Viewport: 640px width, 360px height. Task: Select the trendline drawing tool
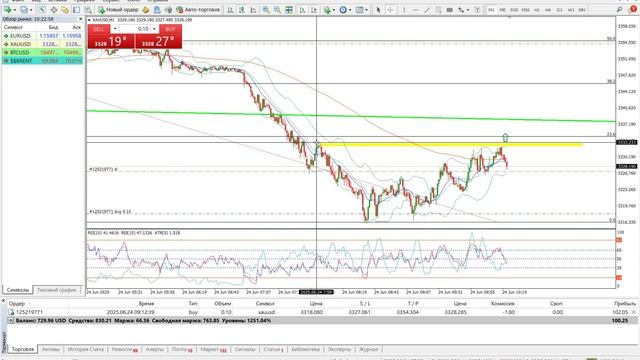pyautogui.click(x=427, y=9)
